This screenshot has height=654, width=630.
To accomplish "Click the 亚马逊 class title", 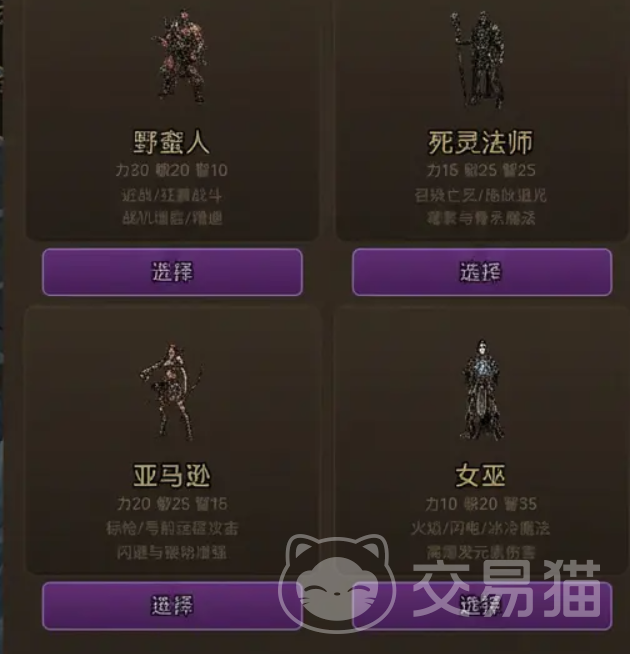I will click(171, 476).
